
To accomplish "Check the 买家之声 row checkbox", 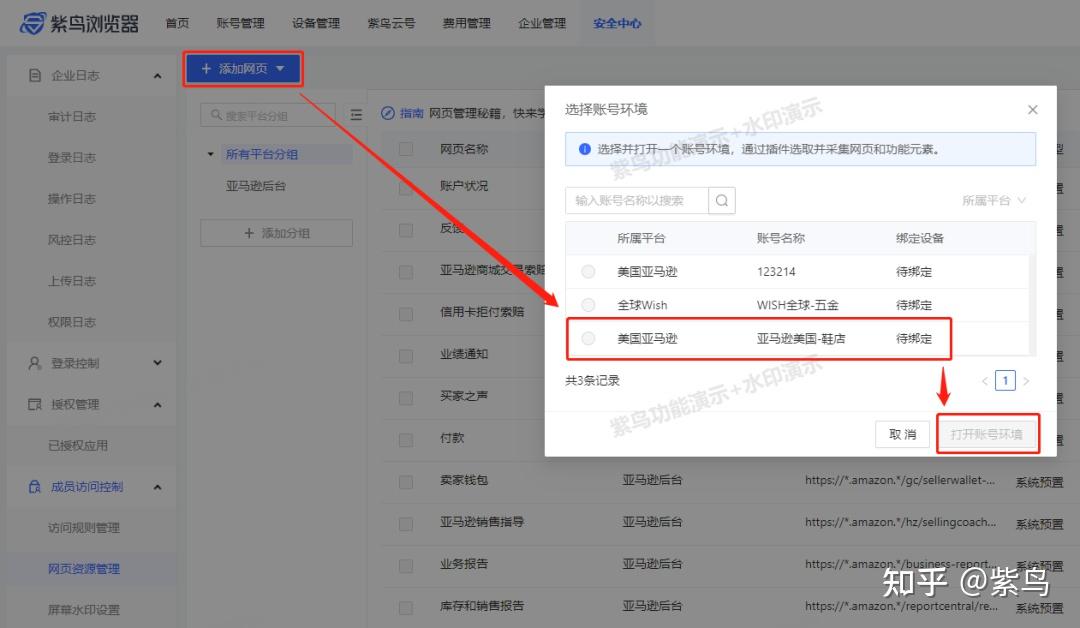I will [x=406, y=398].
